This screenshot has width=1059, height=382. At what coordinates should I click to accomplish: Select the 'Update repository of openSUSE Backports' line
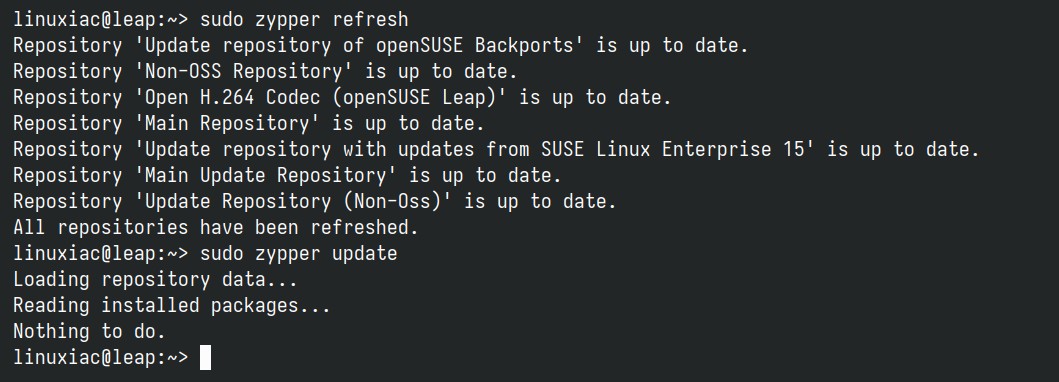click(x=381, y=46)
